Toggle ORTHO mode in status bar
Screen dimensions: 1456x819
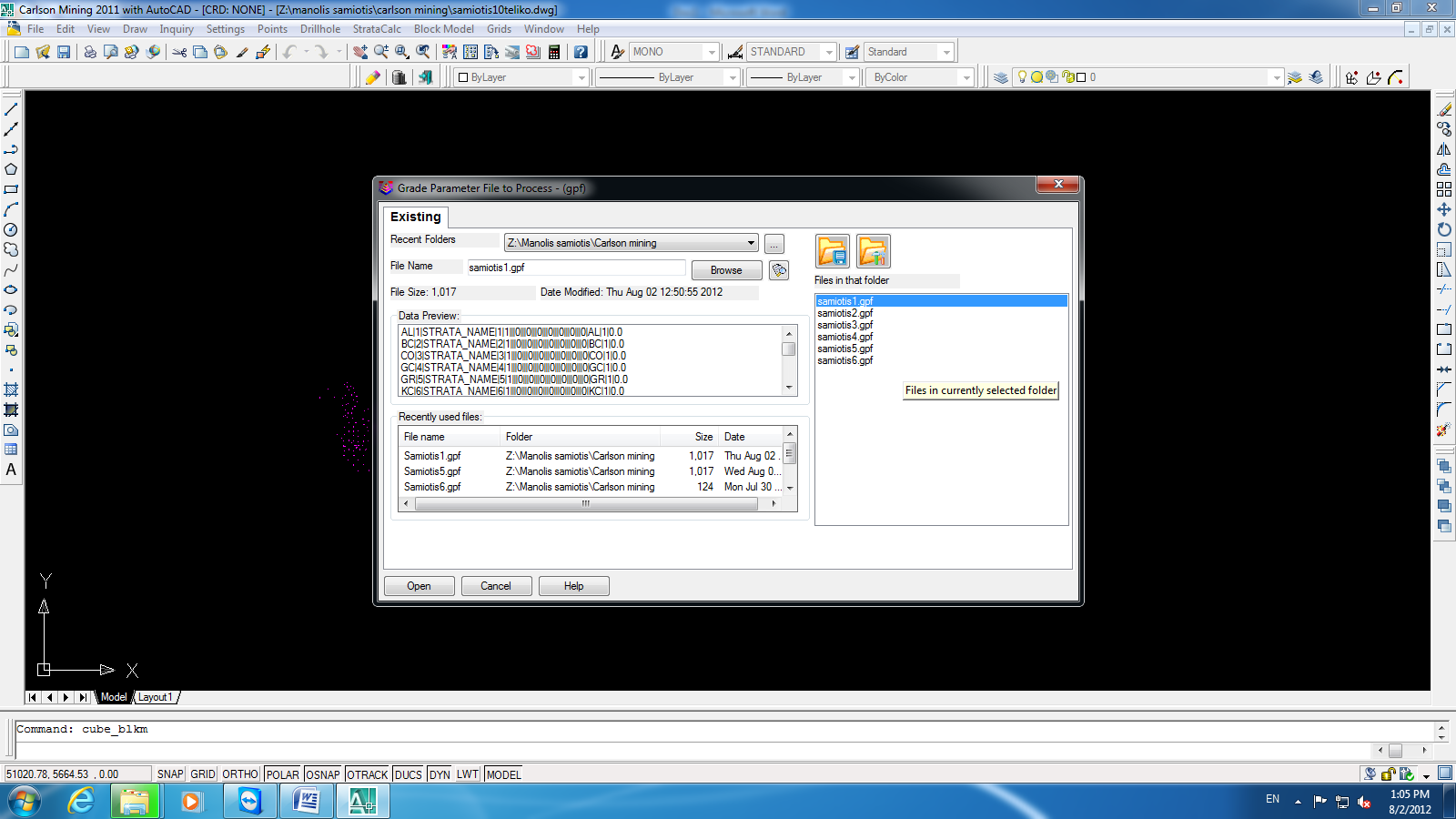coord(240,774)
